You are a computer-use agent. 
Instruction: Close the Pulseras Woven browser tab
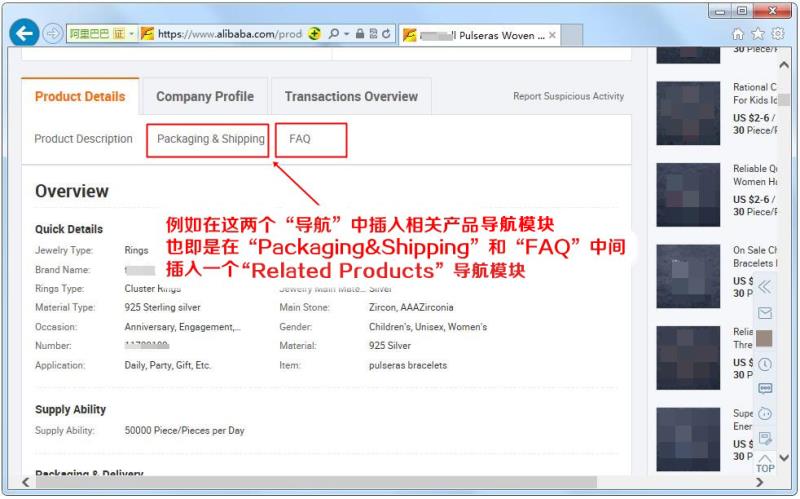coord(552,35)
